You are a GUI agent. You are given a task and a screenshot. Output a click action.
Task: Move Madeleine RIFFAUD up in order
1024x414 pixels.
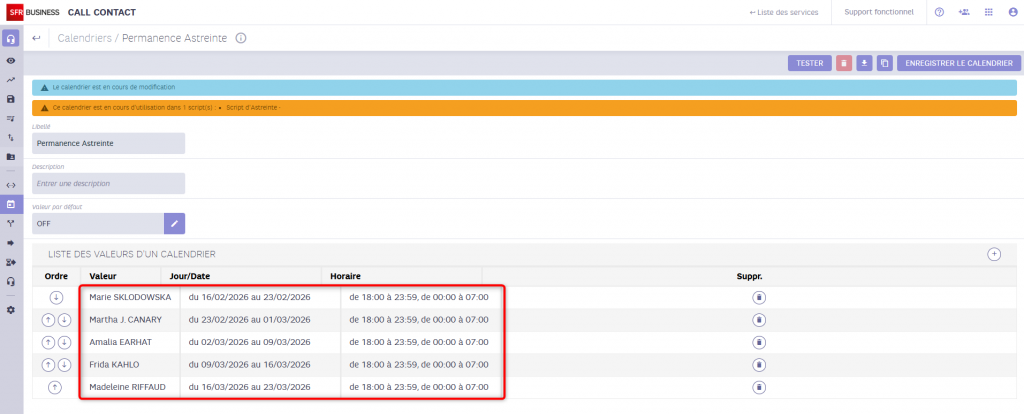coord(55,387)
